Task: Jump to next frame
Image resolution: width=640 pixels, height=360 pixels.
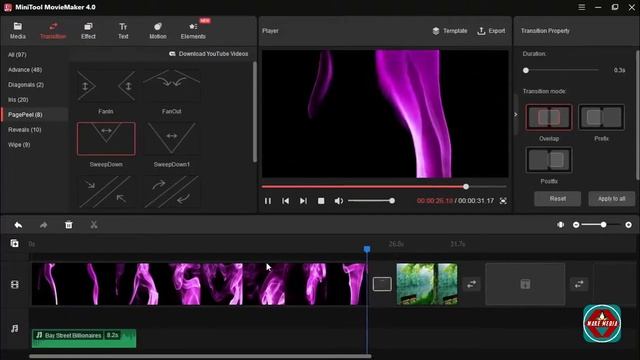Action: (x=303, y=201)
